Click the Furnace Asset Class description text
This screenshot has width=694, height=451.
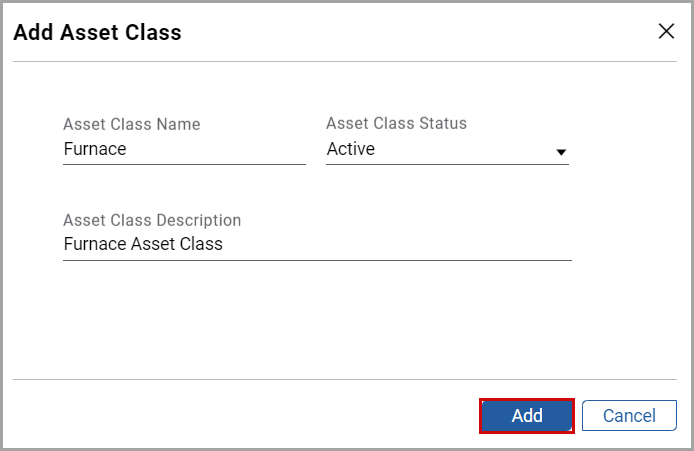(x=143, y=244)
